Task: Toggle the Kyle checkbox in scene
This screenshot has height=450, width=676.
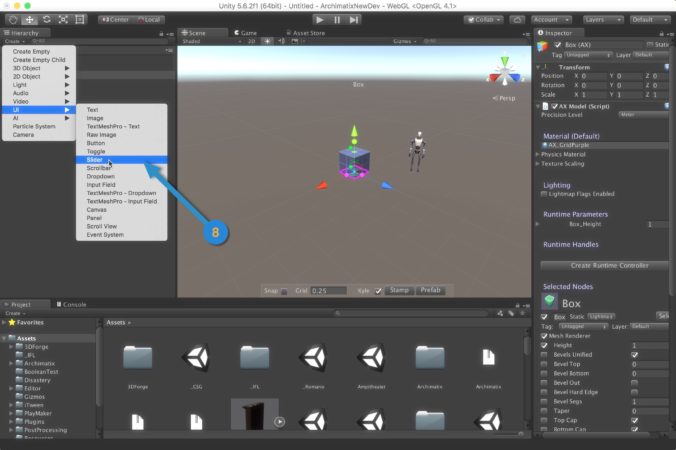Action: [x=378, y=291]
